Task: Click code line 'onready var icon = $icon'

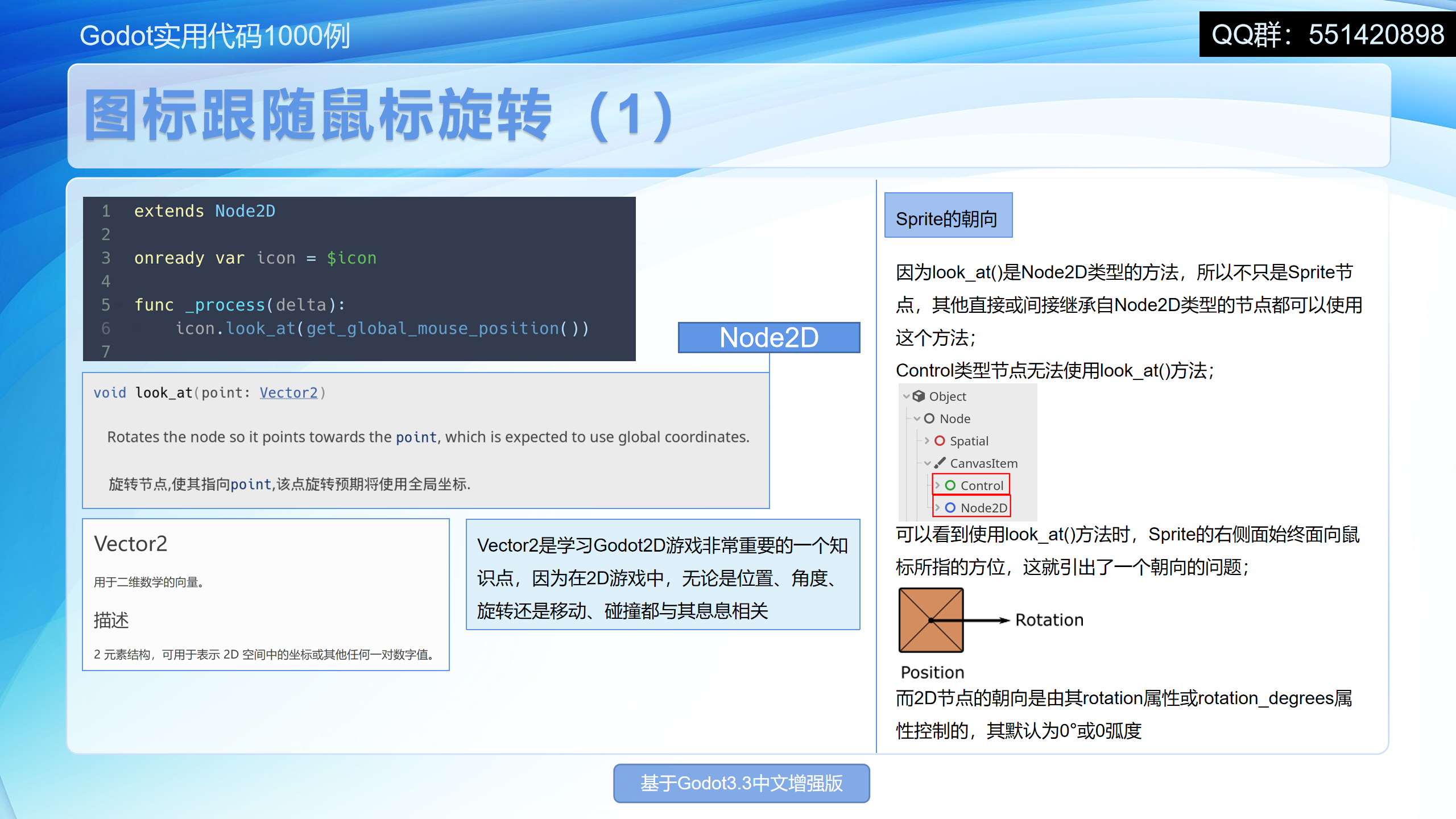Action: (255, 258)
